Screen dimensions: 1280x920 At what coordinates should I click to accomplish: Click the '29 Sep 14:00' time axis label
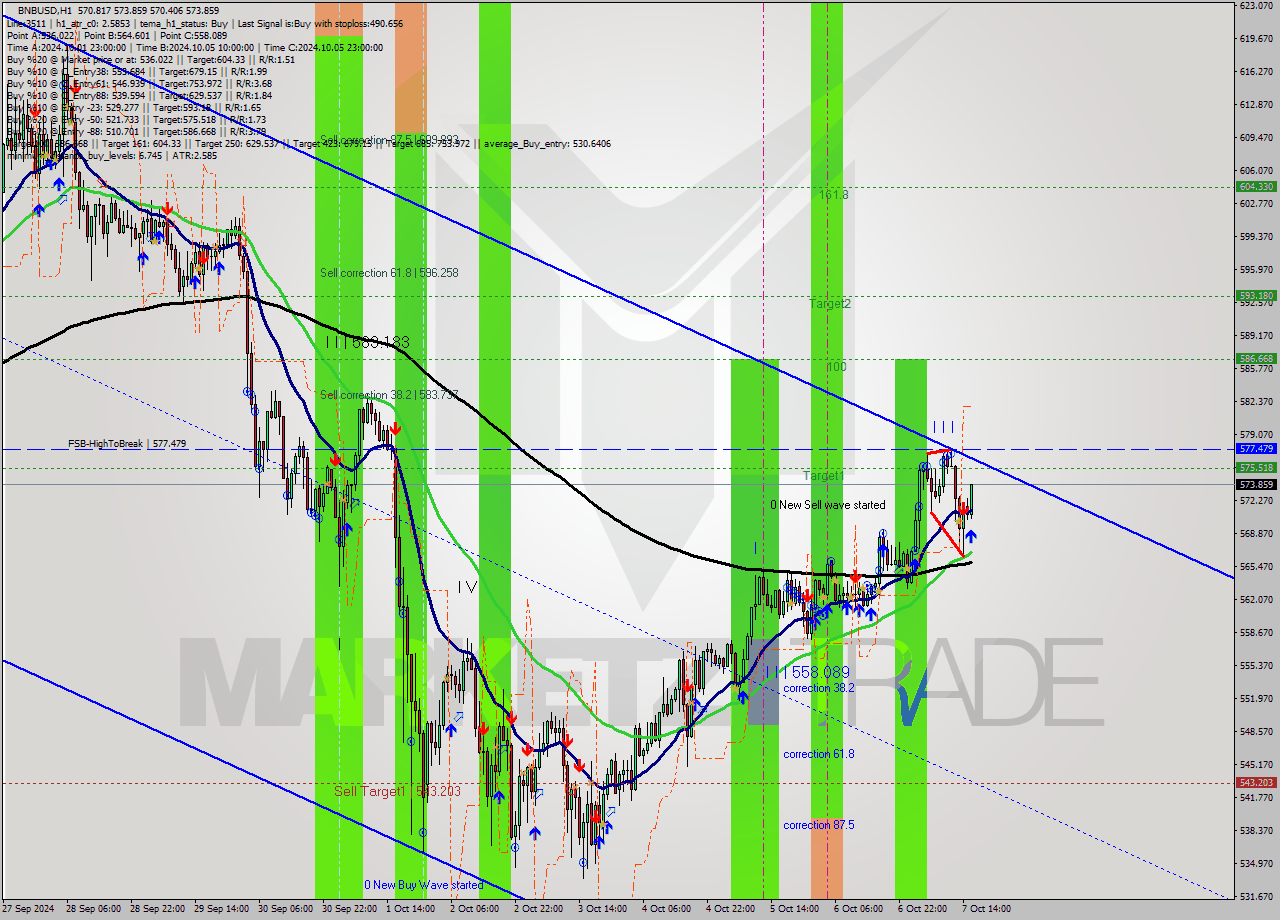point(221,909)
